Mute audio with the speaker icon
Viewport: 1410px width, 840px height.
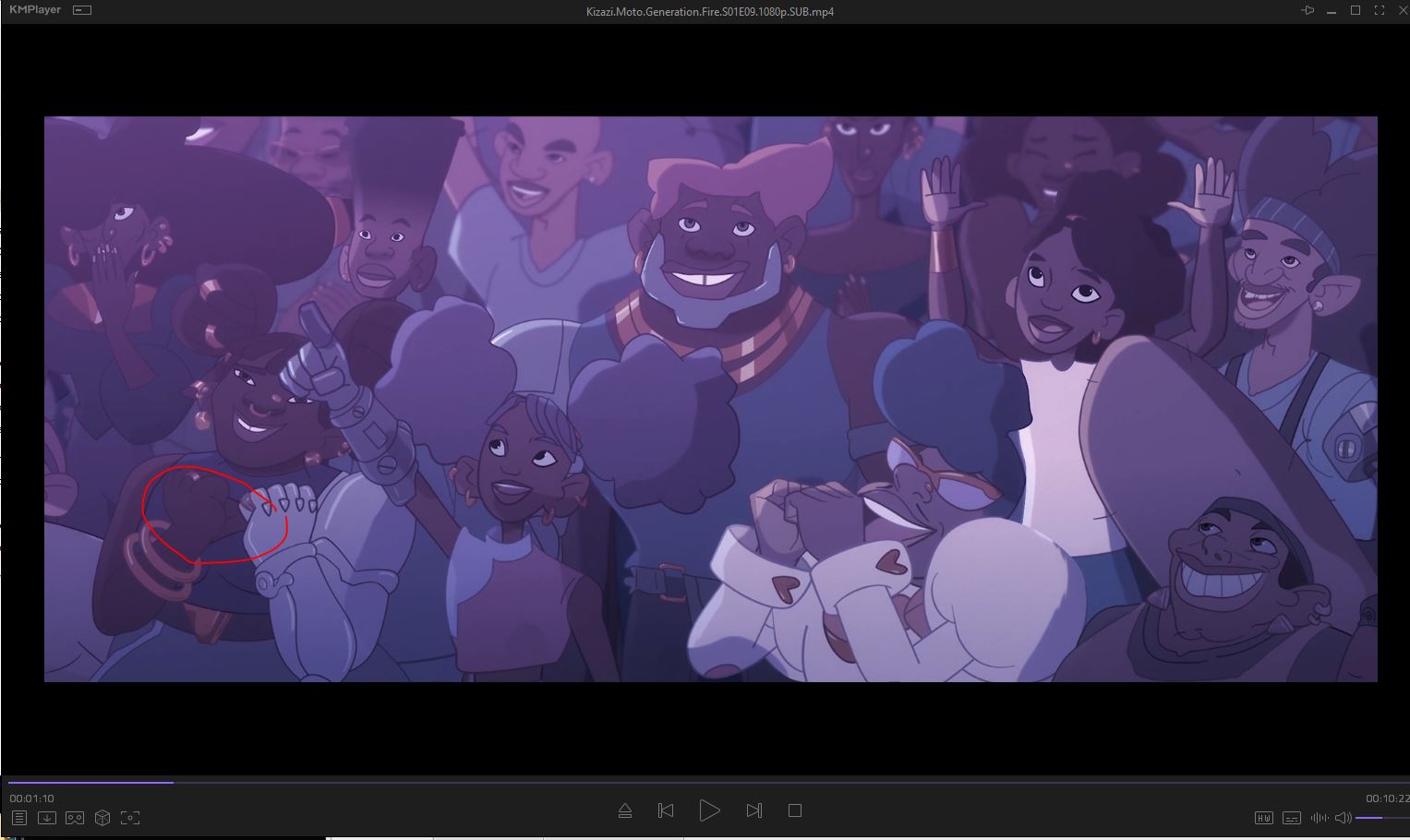tap(1343, 818)
